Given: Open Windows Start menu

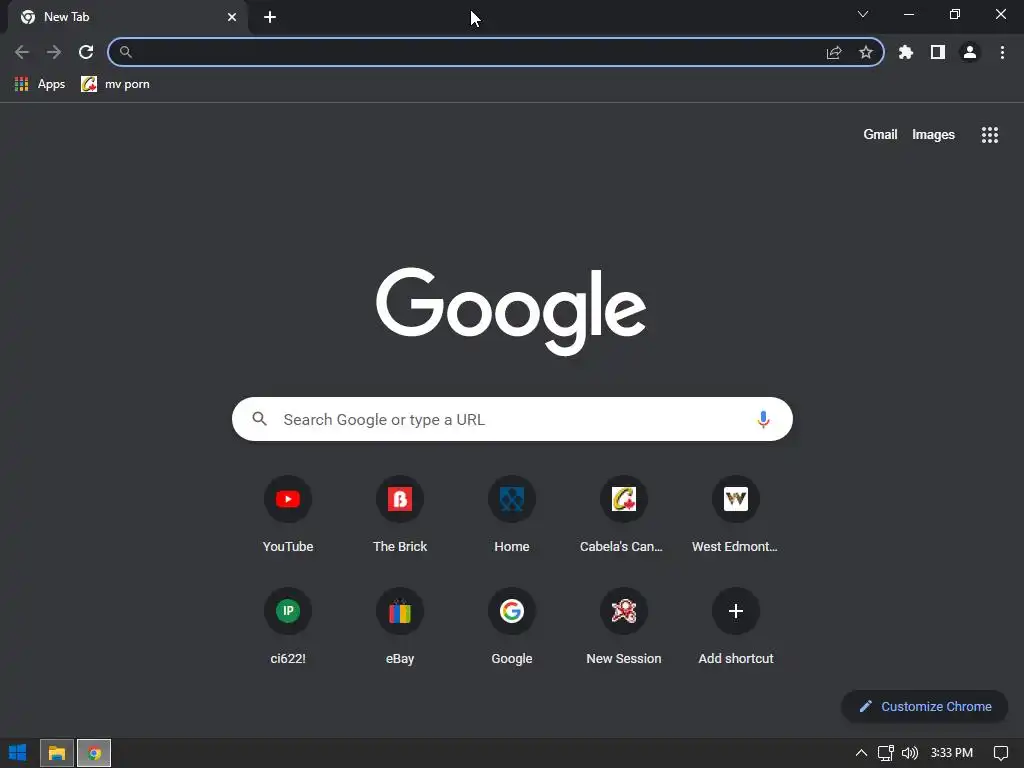Looking at the screenshot, I should 18,753.
